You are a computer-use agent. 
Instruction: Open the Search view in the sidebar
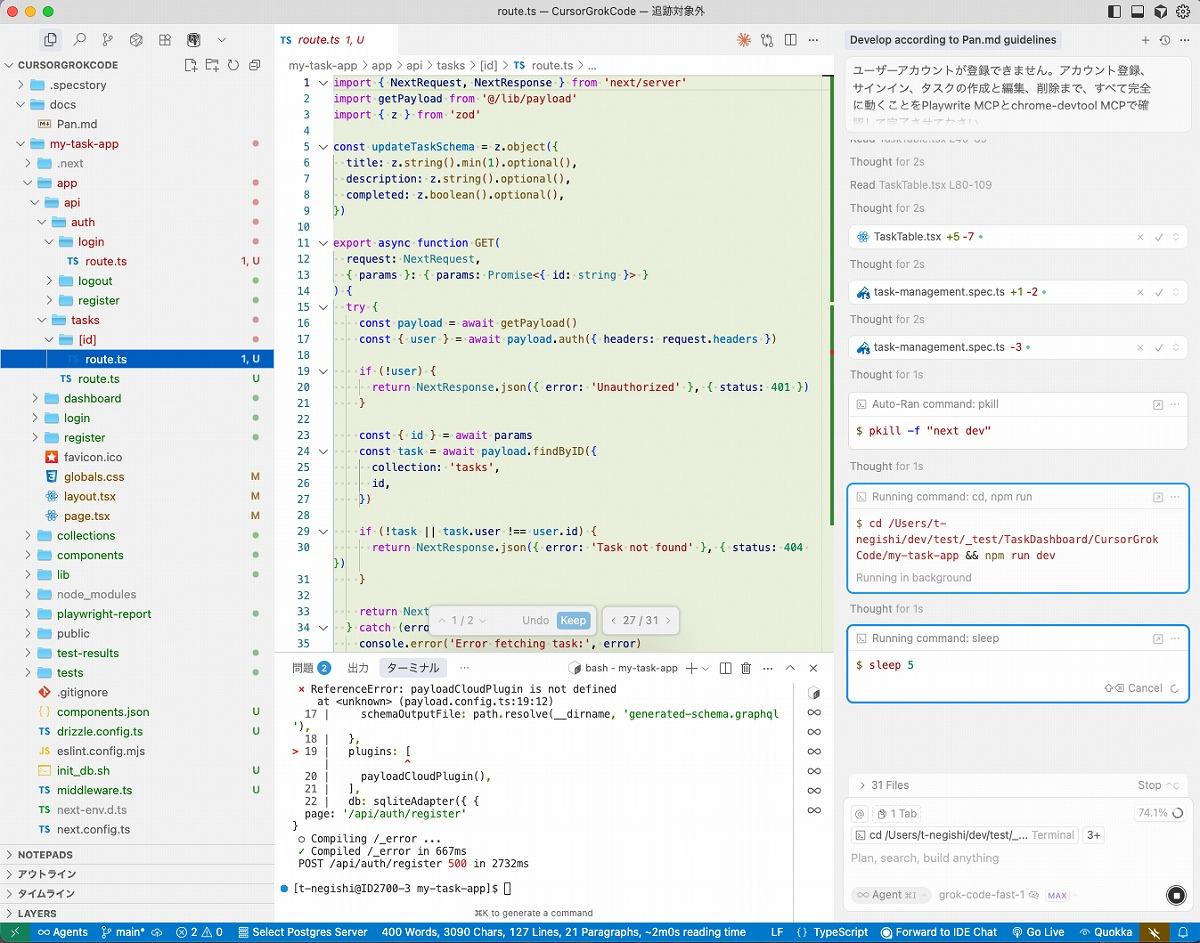tap(79, 40)
